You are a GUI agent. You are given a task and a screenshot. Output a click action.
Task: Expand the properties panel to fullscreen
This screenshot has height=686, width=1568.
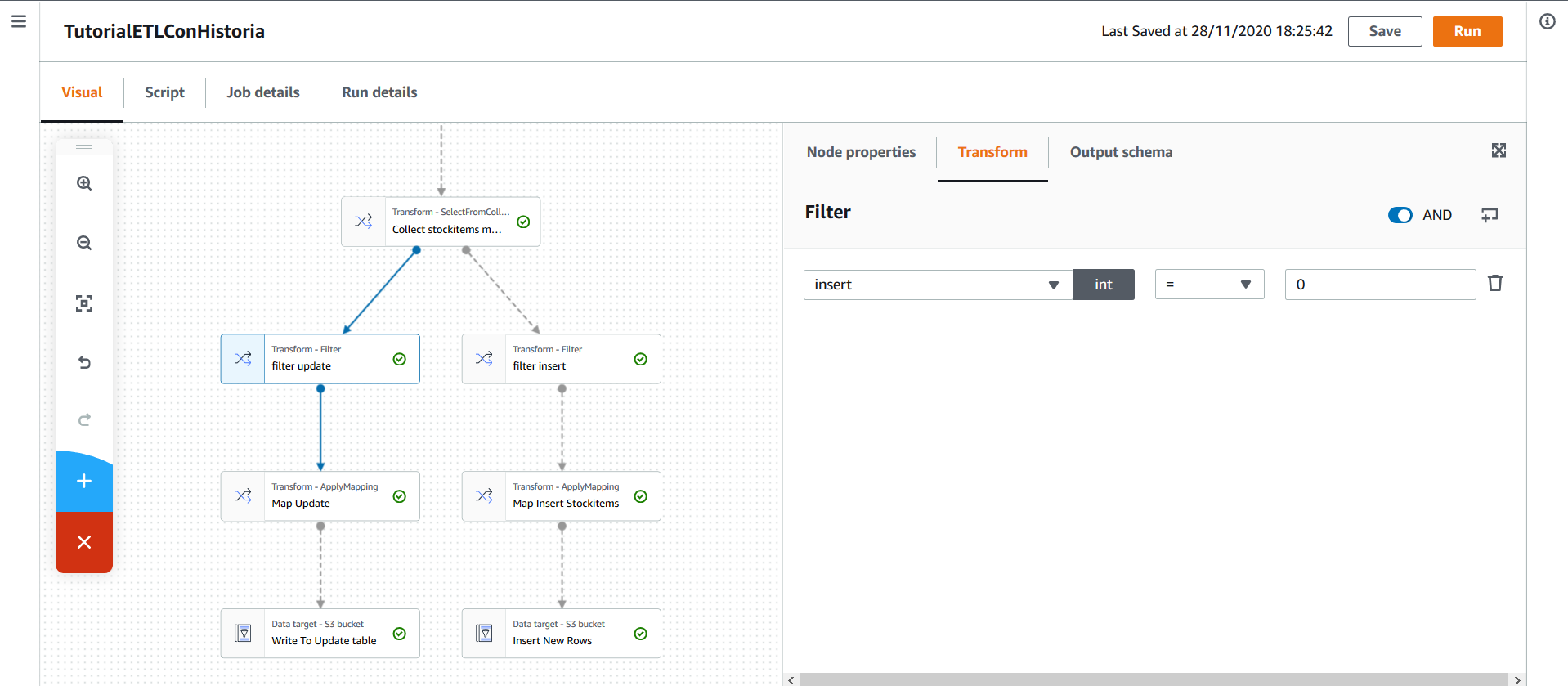[x=1499, y=150]
